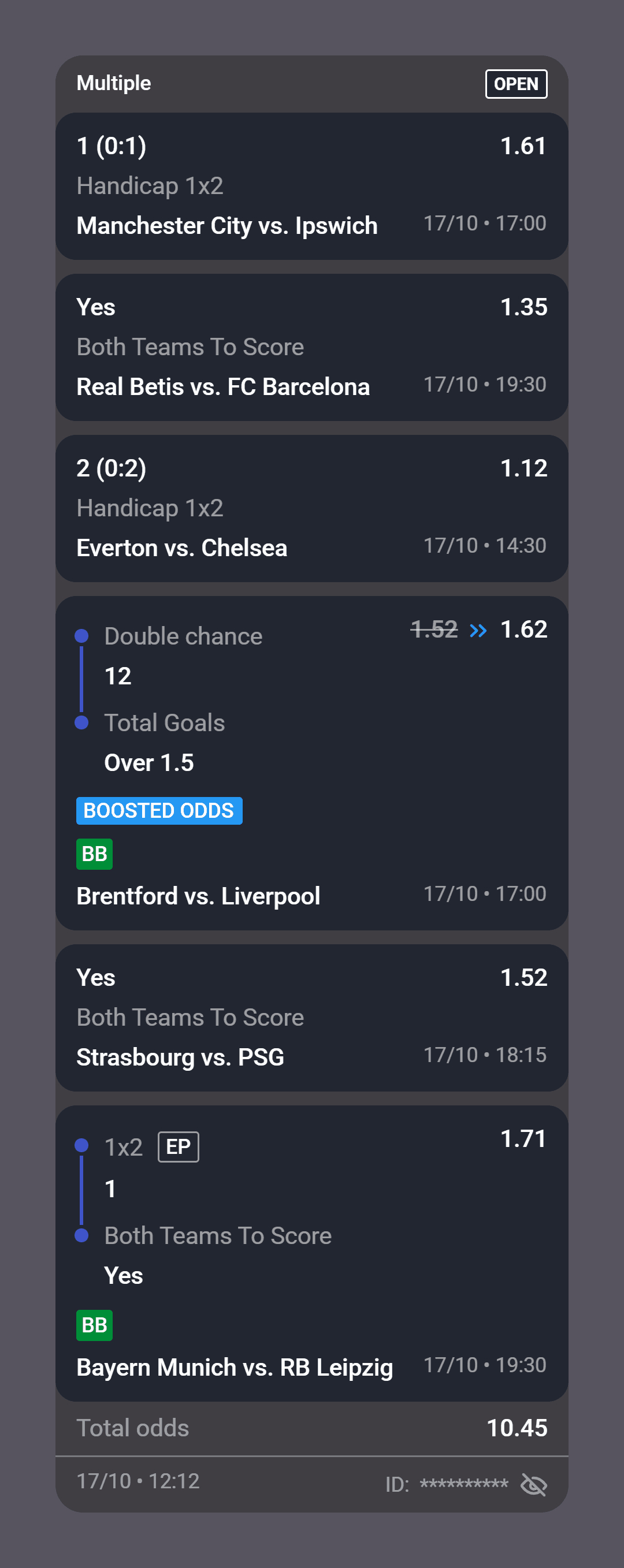Select the Brentford vs. Liverpool fixture

198,896
